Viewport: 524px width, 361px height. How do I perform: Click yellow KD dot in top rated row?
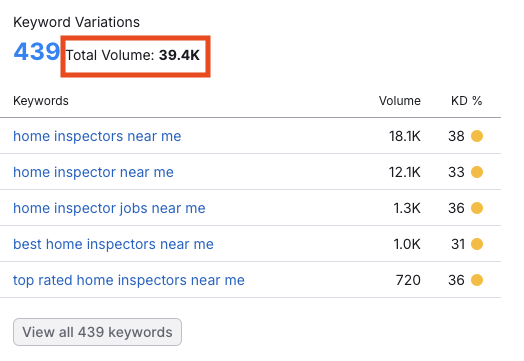click(x=477, y=280)
